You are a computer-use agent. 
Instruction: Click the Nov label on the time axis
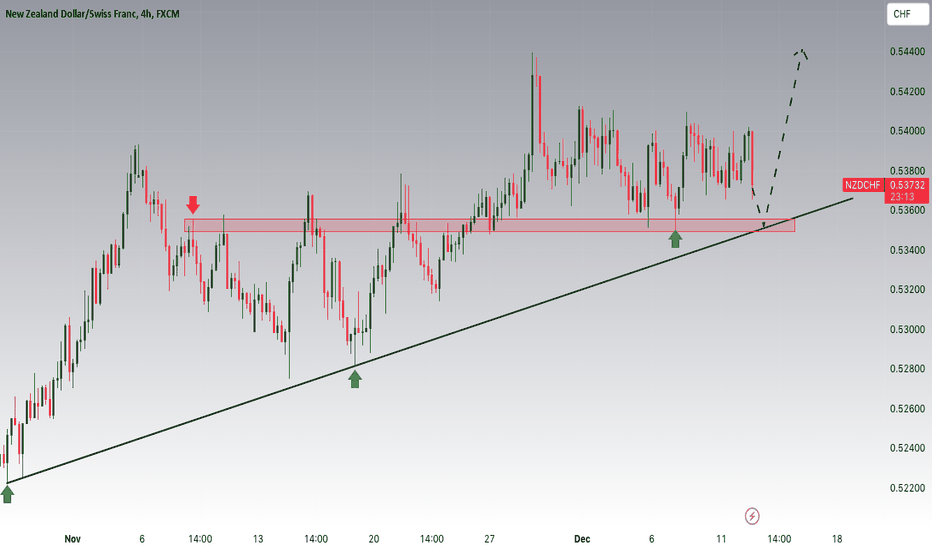point(73,539)
